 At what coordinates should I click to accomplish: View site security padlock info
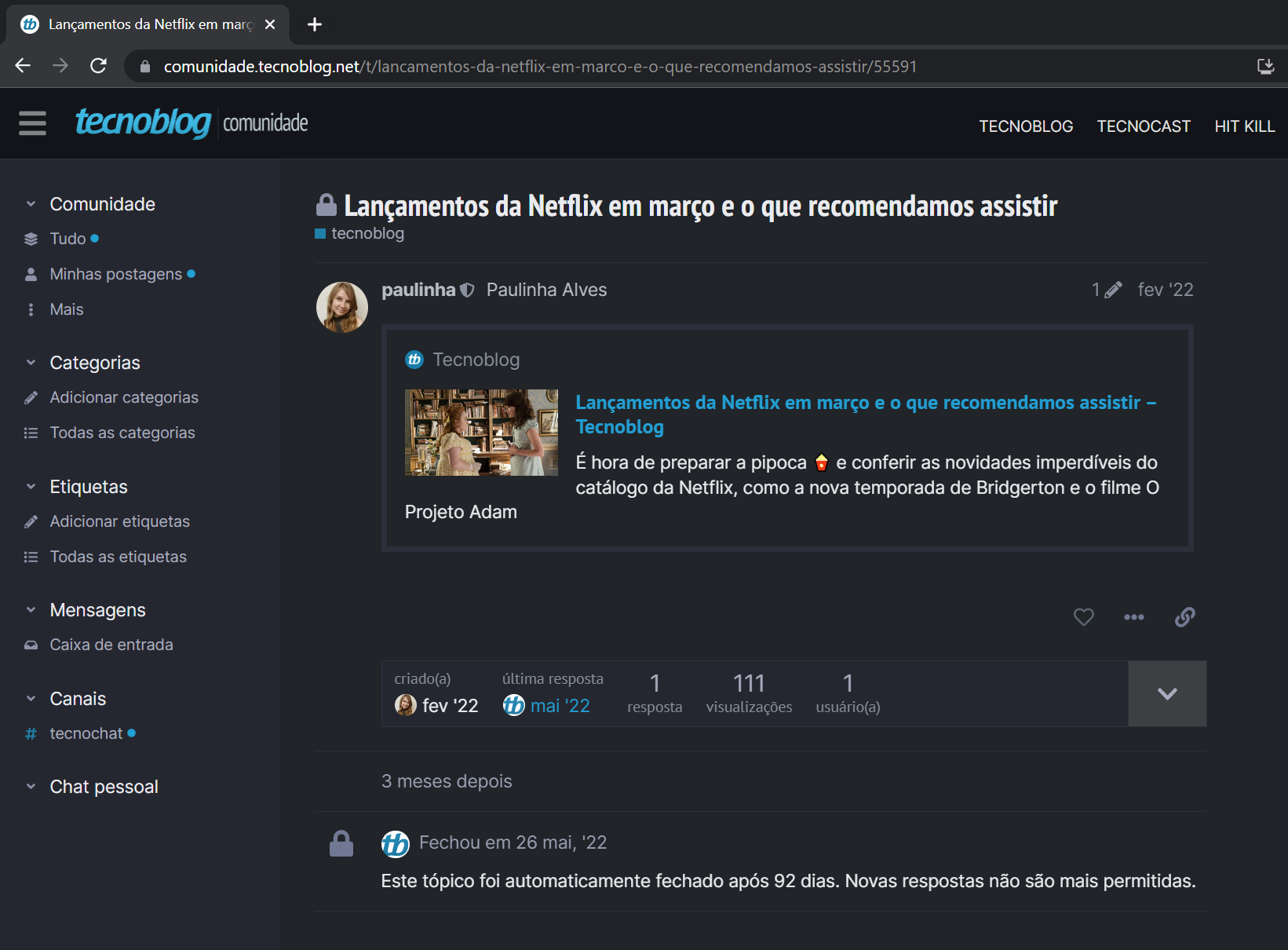(x=145, y=67)
